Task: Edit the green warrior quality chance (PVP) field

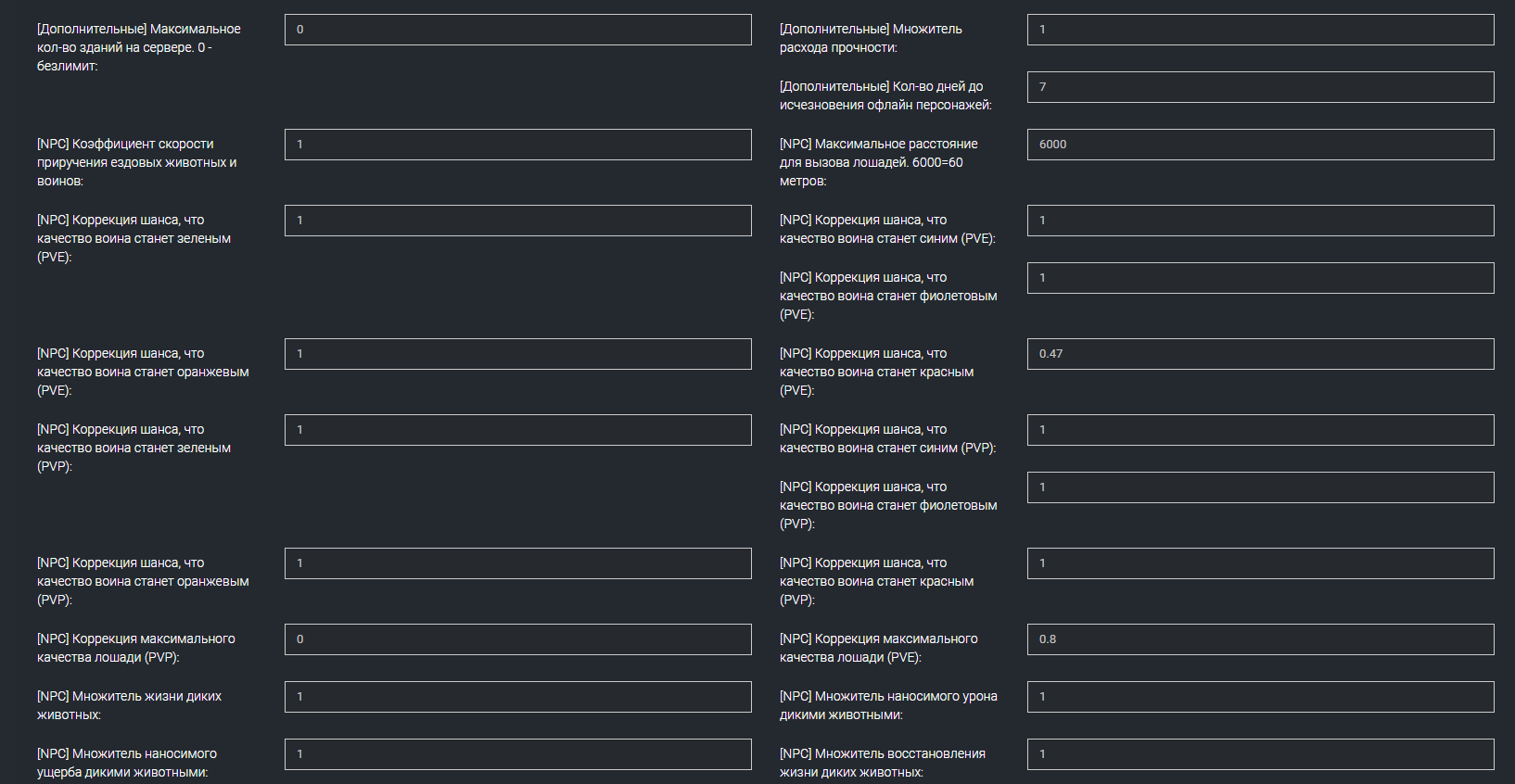Action: (517, 430)
